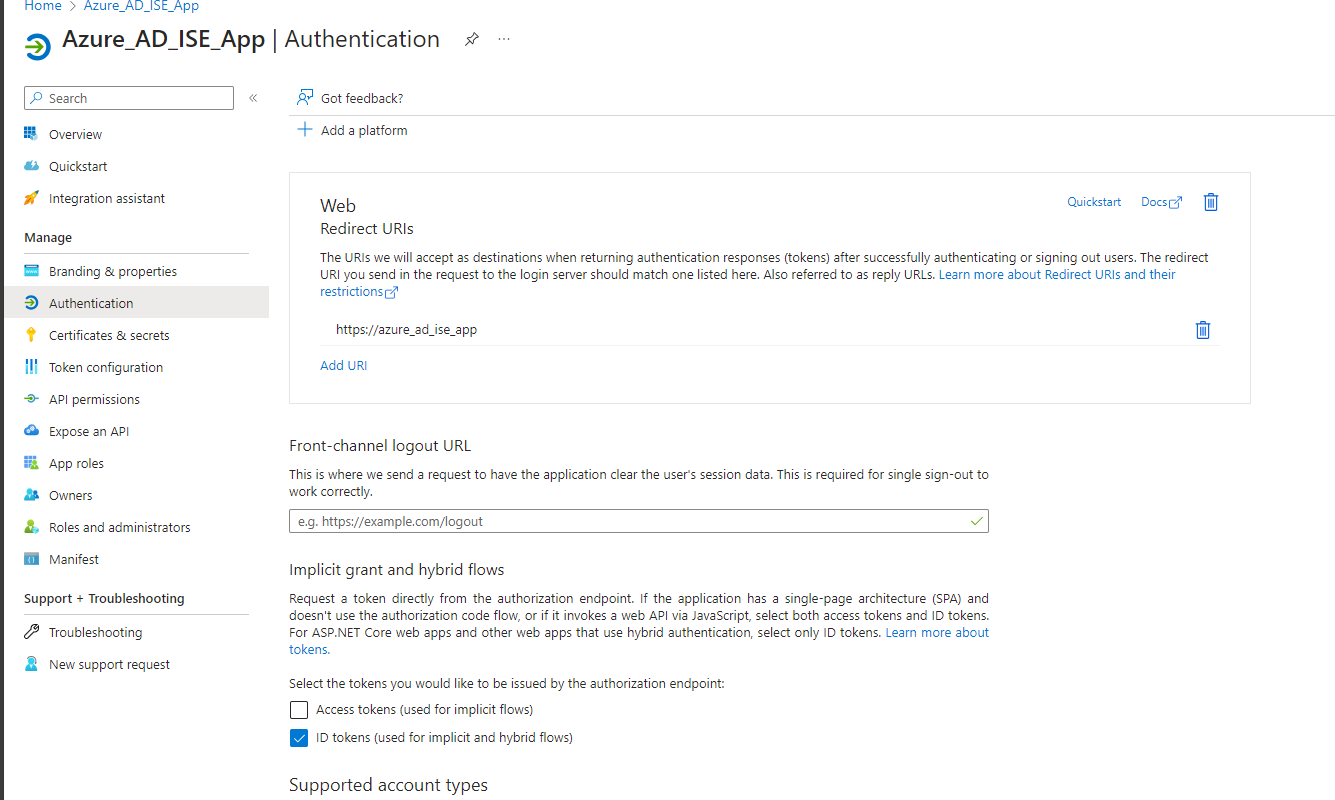
Task: Click the Overview grid icon
Action: (31, 134)
